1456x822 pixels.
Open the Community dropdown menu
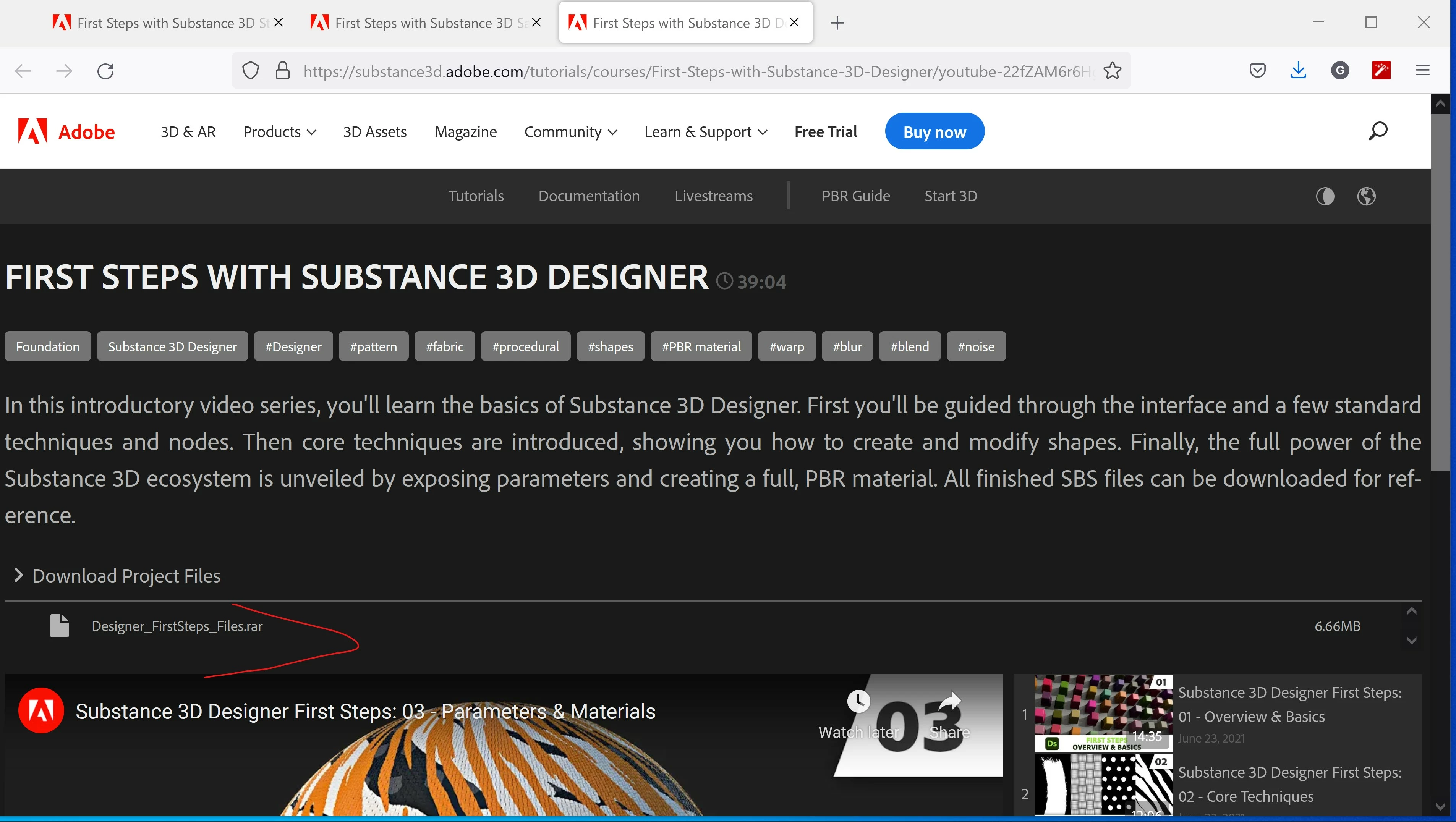570,132
